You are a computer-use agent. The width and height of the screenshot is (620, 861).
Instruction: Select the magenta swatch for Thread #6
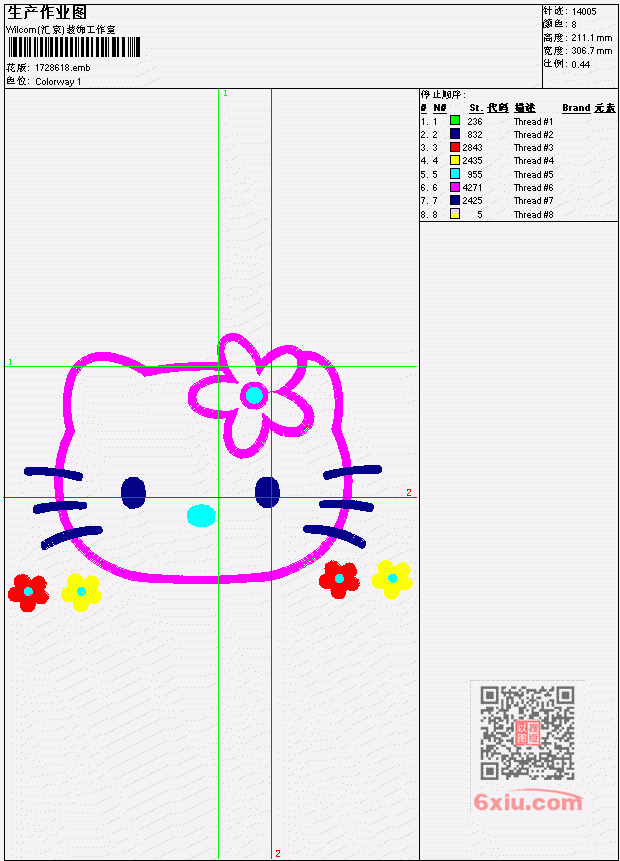tap(455, 187)
